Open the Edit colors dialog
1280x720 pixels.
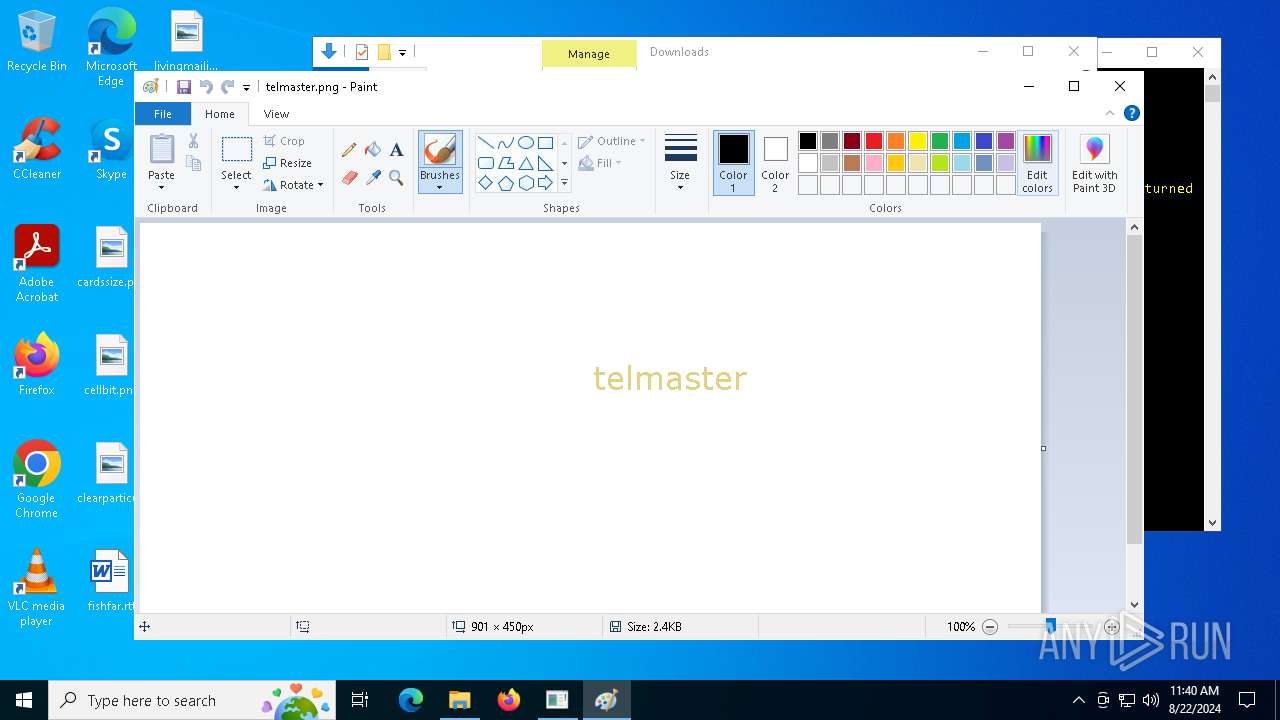point(1037,164)
